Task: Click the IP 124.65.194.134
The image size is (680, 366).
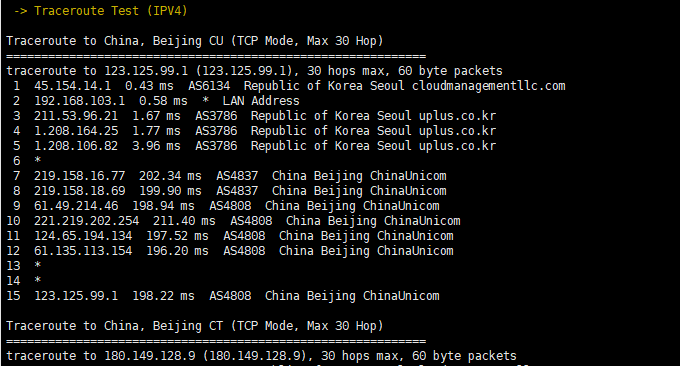Action: pyautogui.click(x=83, y=236)
